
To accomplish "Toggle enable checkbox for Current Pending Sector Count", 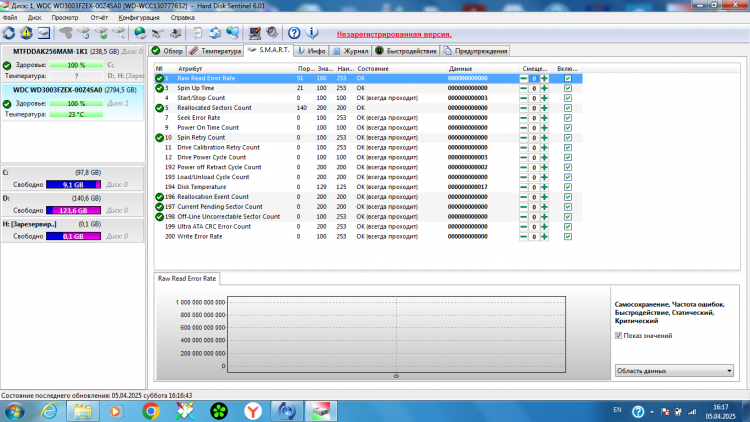I will tap(568, 207).
